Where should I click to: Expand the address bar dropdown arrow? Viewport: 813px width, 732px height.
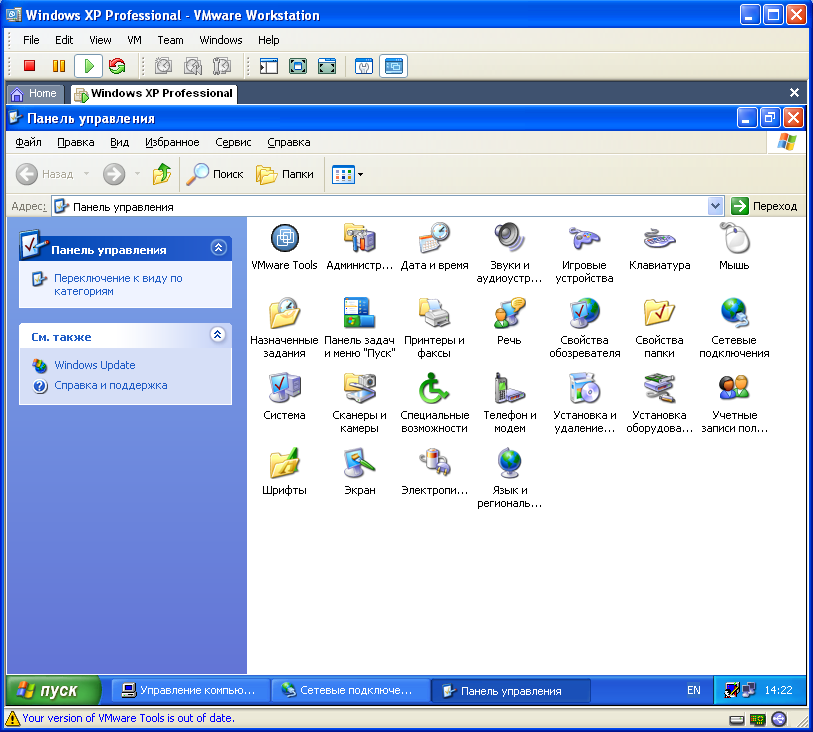tap(716, 206)
